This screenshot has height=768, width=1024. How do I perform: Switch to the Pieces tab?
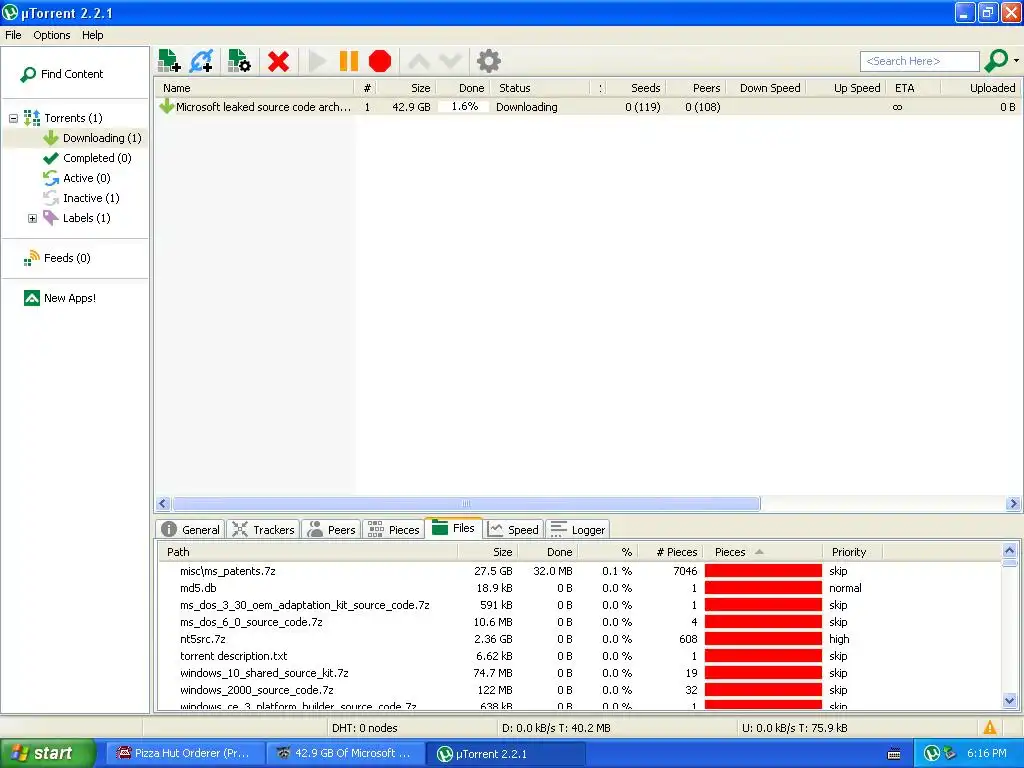pyautogui.click(x=393, y=530)
